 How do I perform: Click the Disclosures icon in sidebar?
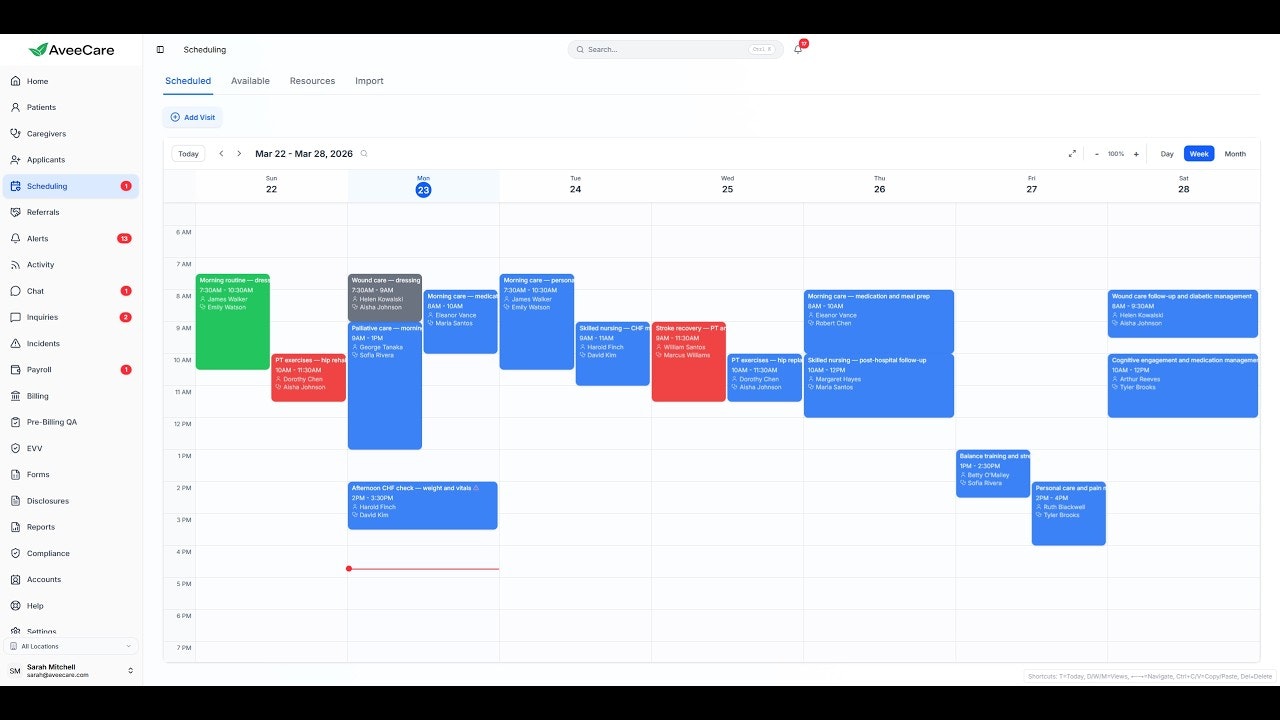pyautogui.click(x=15, y=501)
